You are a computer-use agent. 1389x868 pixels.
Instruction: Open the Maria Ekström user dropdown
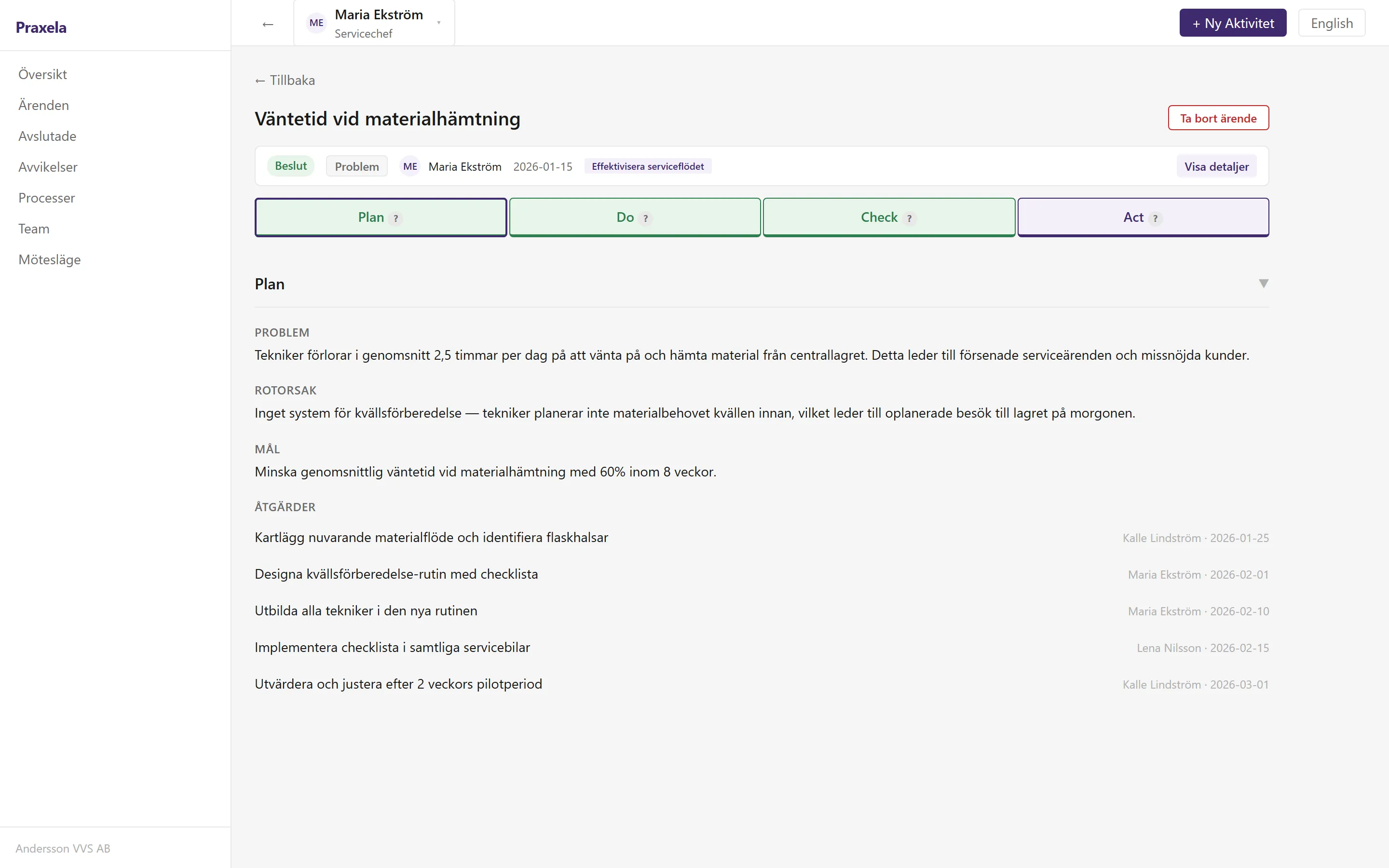point(374,23)
